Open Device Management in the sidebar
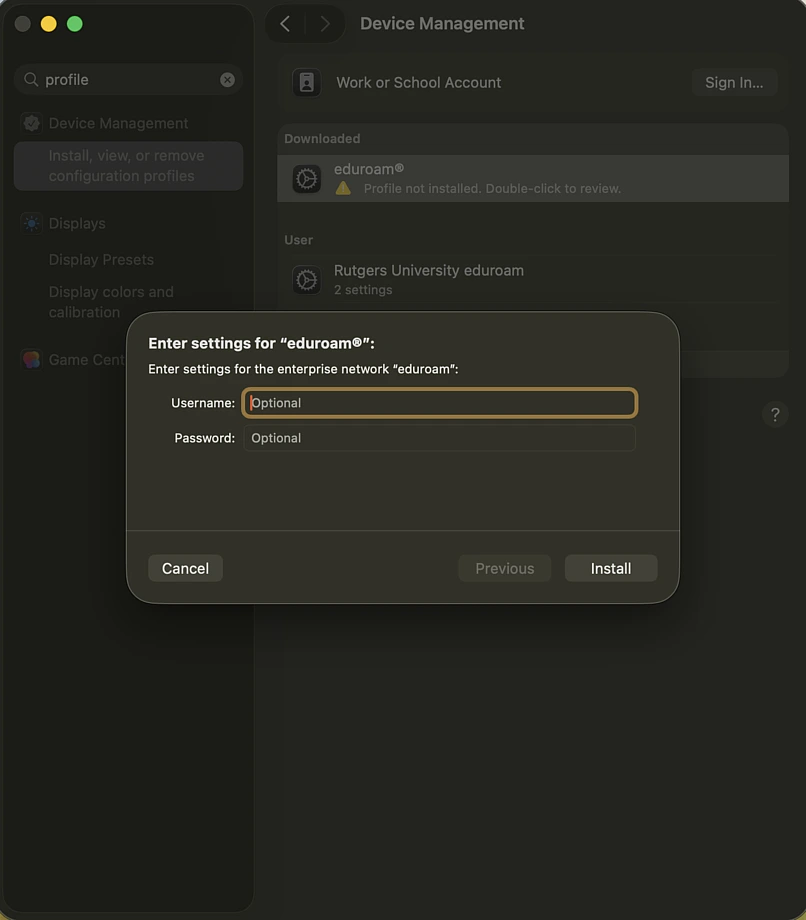 [128, 123]
